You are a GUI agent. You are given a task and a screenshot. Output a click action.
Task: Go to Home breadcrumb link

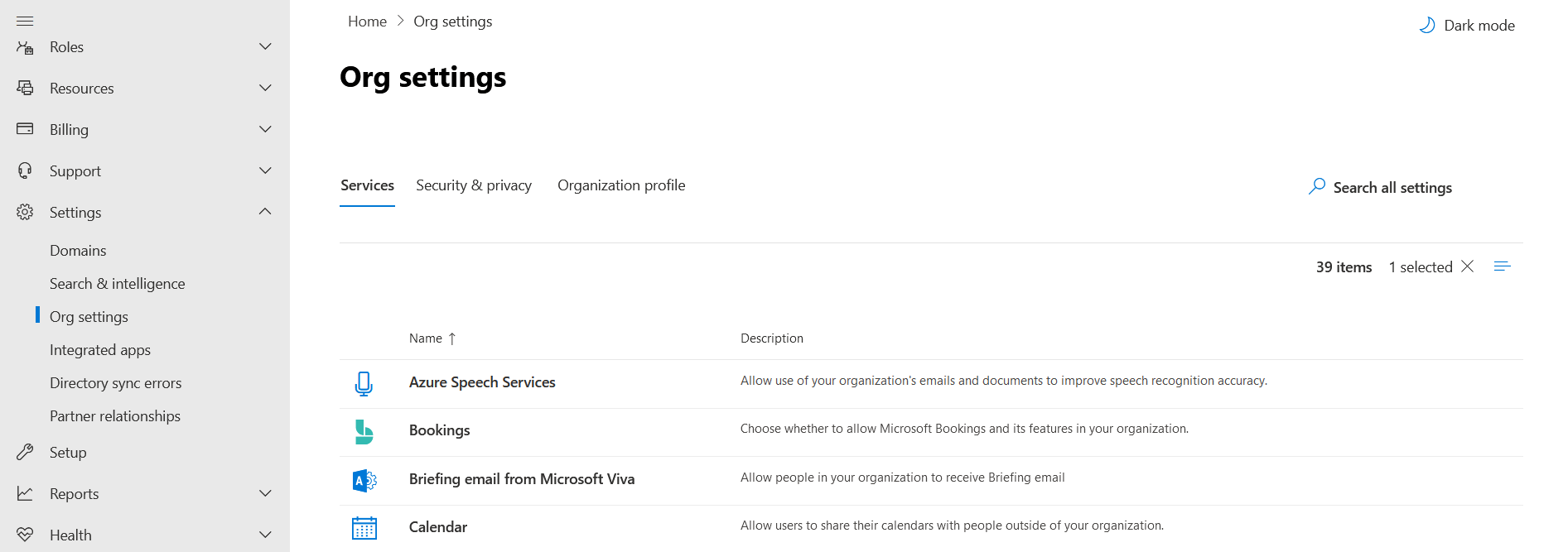click(x=367, y=22)
